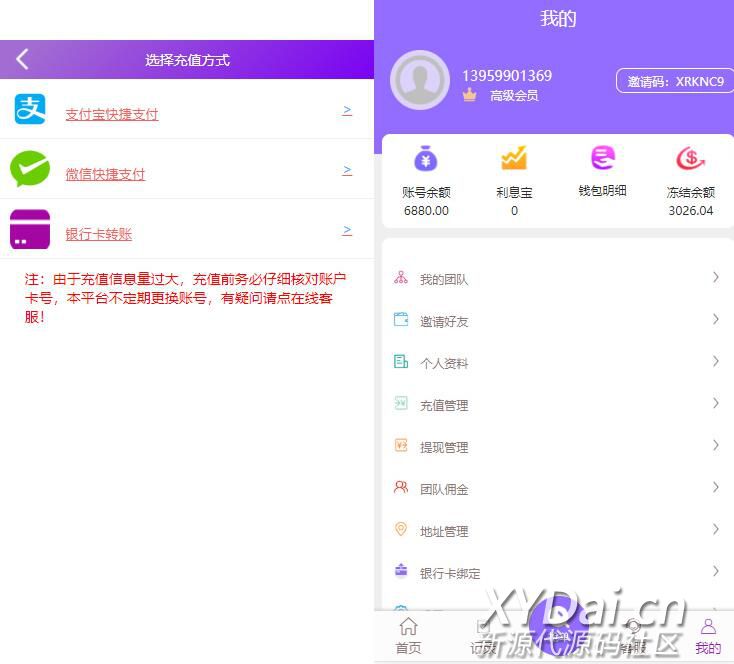Click the phone number 13959901369
The width and height of the screenshot is (734, 664).
507,75
